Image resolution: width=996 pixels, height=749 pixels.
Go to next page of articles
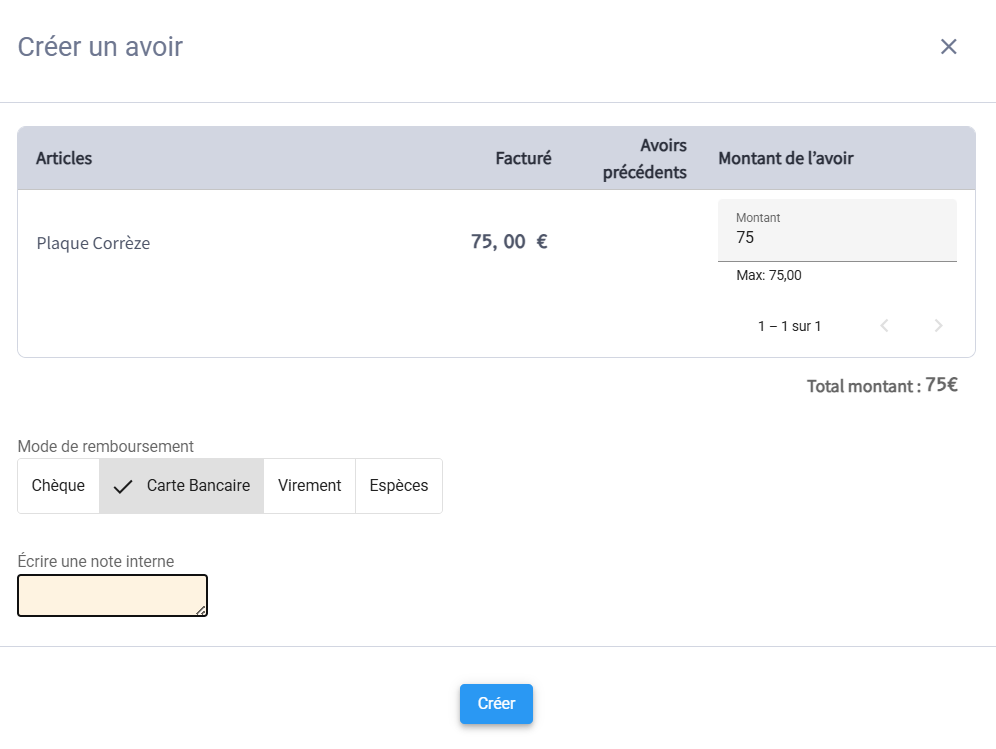tap(938, 326)
